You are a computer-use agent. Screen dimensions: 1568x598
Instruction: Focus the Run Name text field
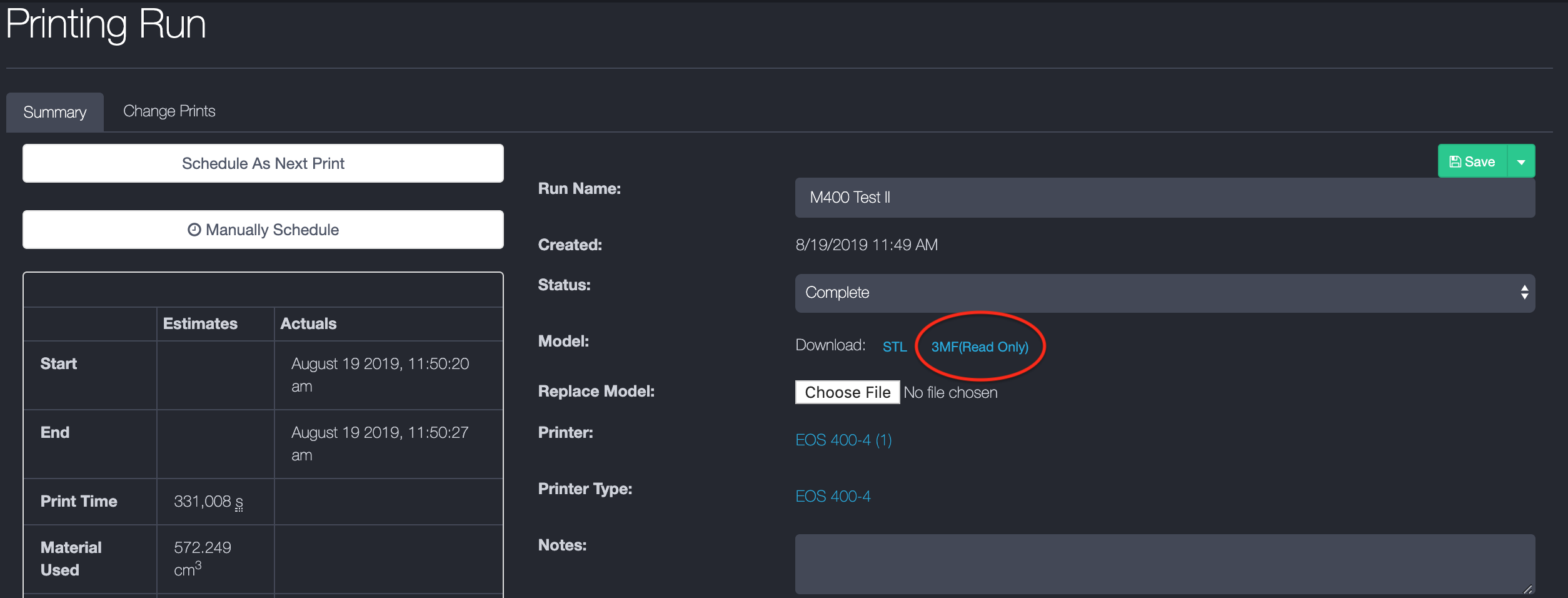[x=1164, y=198]
